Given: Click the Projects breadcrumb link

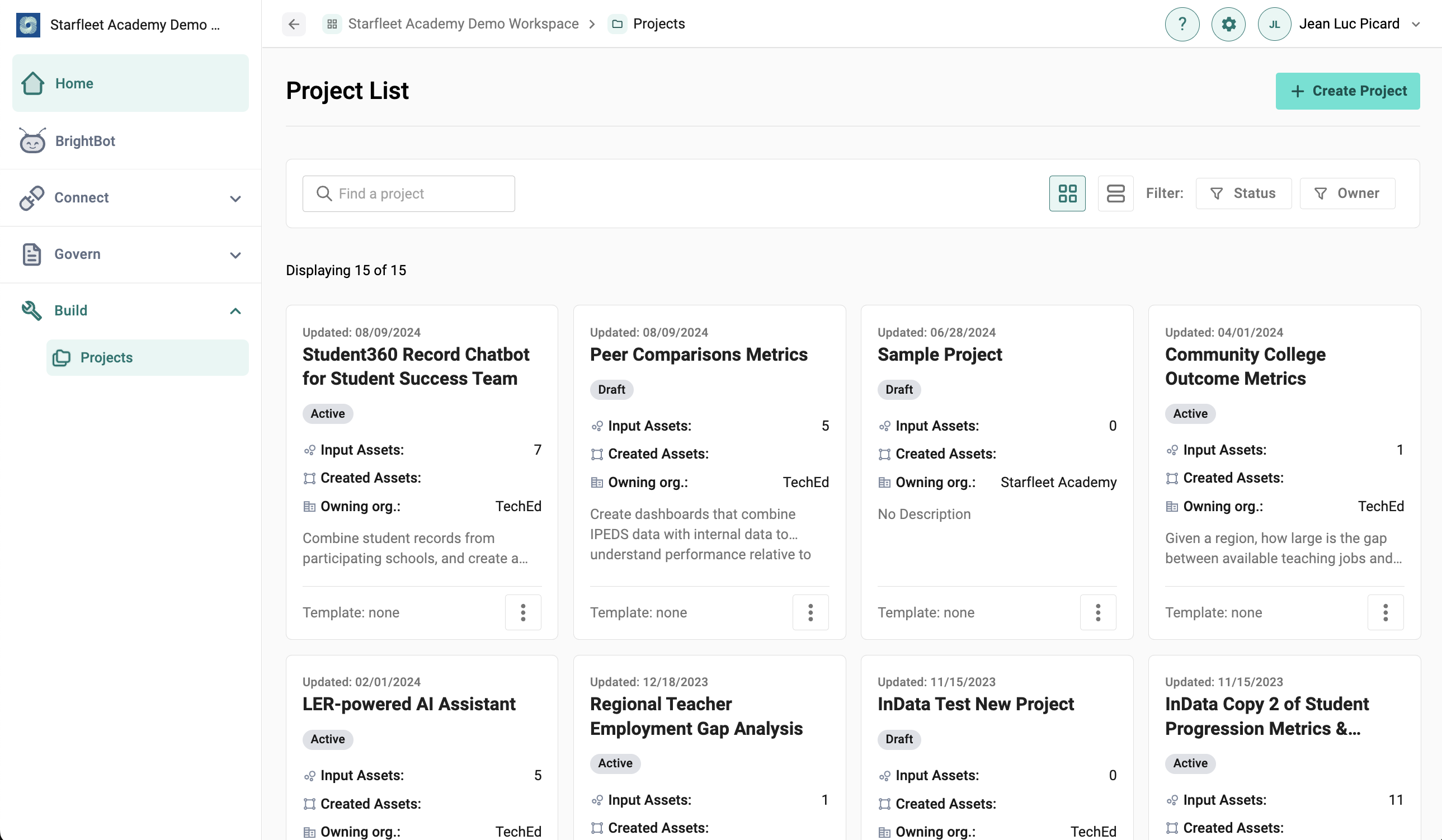Looking at the screenshot, I should (x=658, y=23).
